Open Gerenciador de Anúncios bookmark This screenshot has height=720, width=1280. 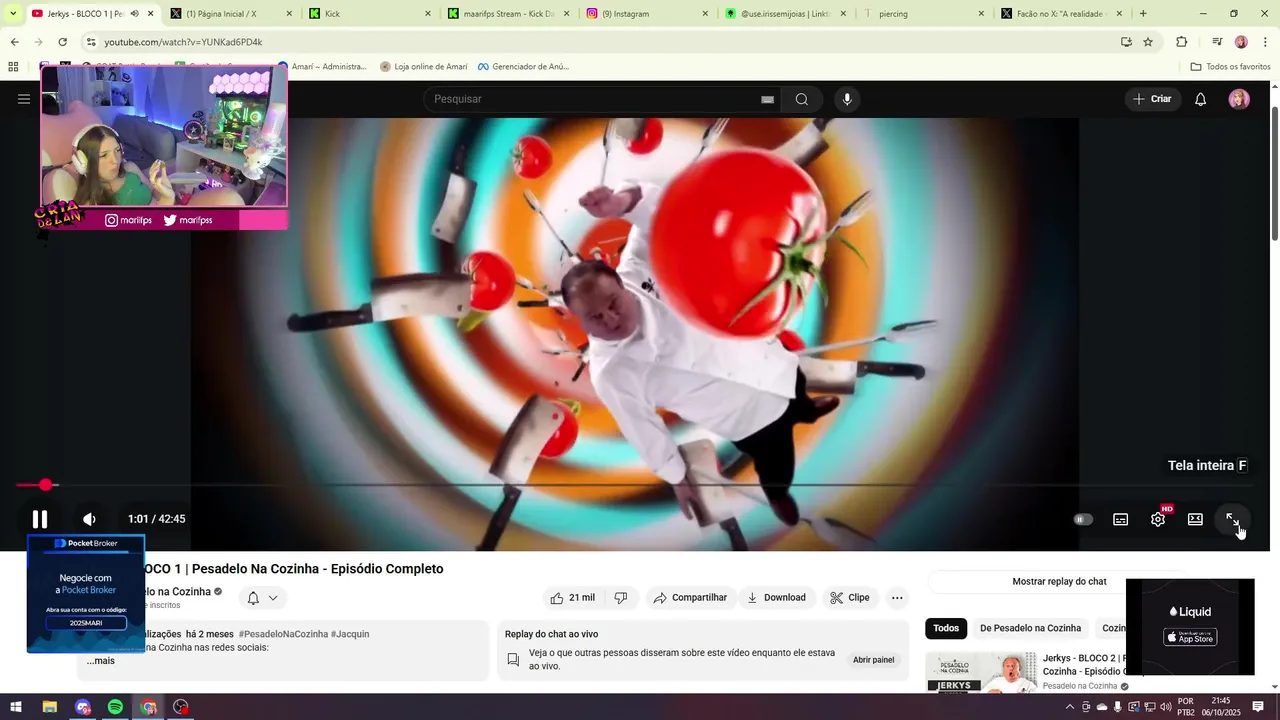click(523, 67)
